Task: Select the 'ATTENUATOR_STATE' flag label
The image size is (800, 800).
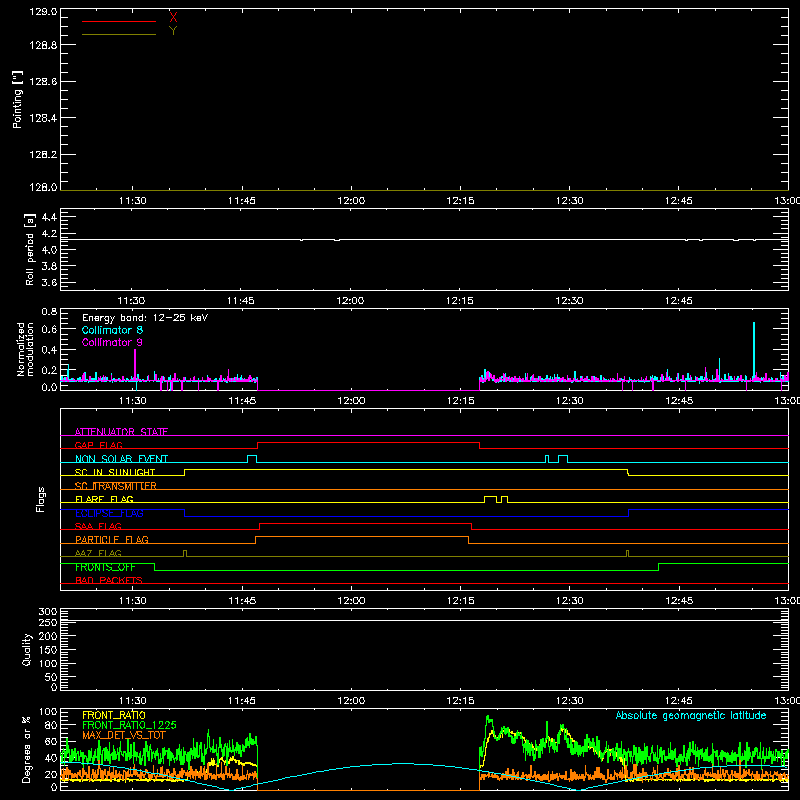Action: click(x=121, y=432)
